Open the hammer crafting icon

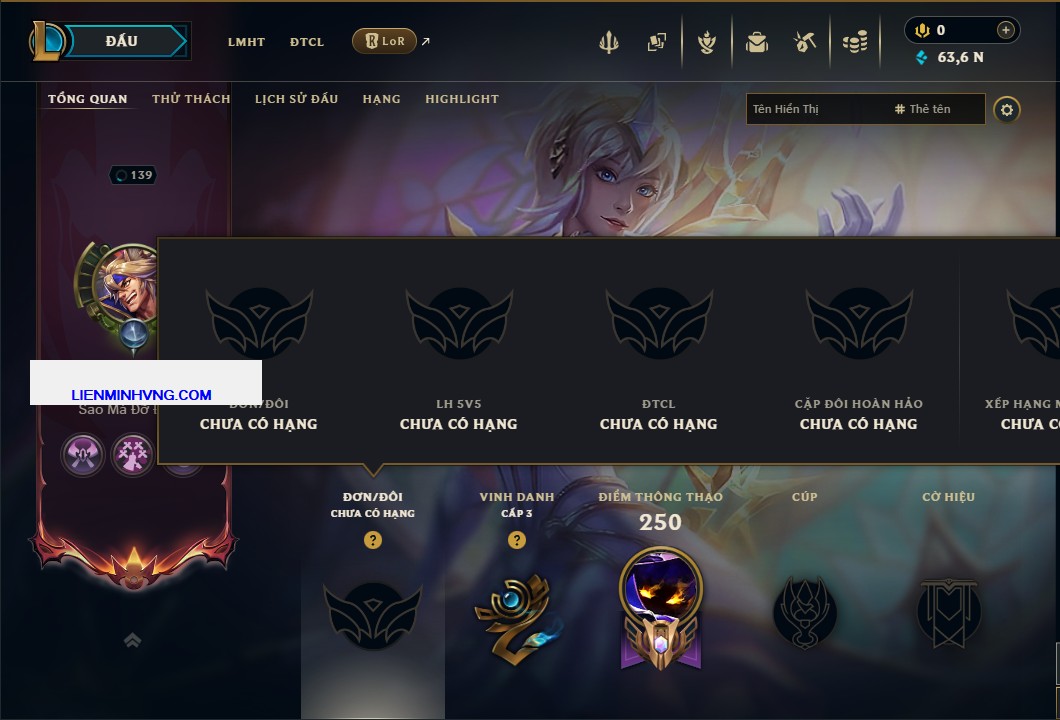(804, 42)
